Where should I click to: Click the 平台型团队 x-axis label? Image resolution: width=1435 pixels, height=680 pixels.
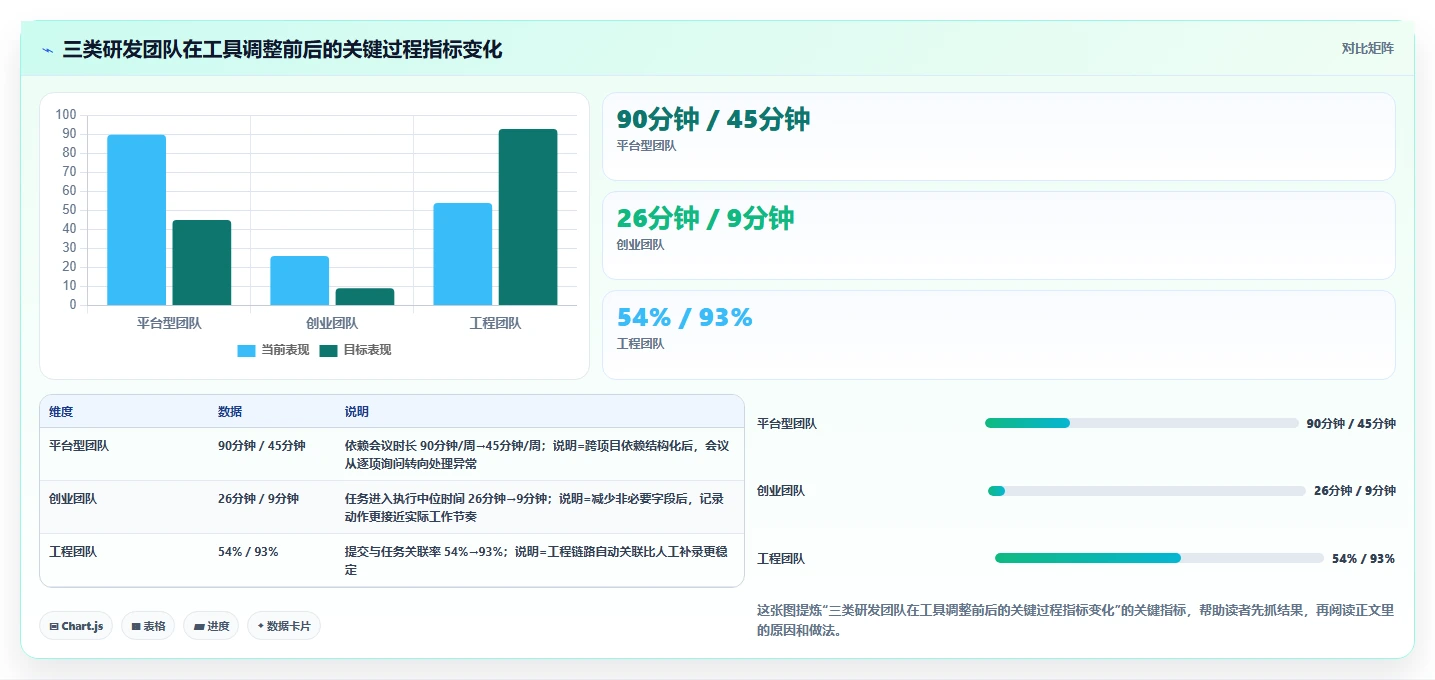point(169,323)
